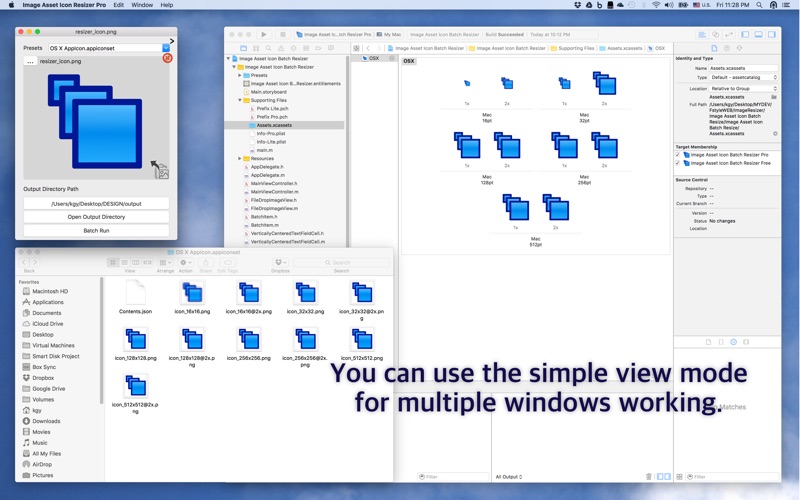Screen dimensions: 800x500
Task: Click Xcode Run (play) button
Action: point(264,34)
